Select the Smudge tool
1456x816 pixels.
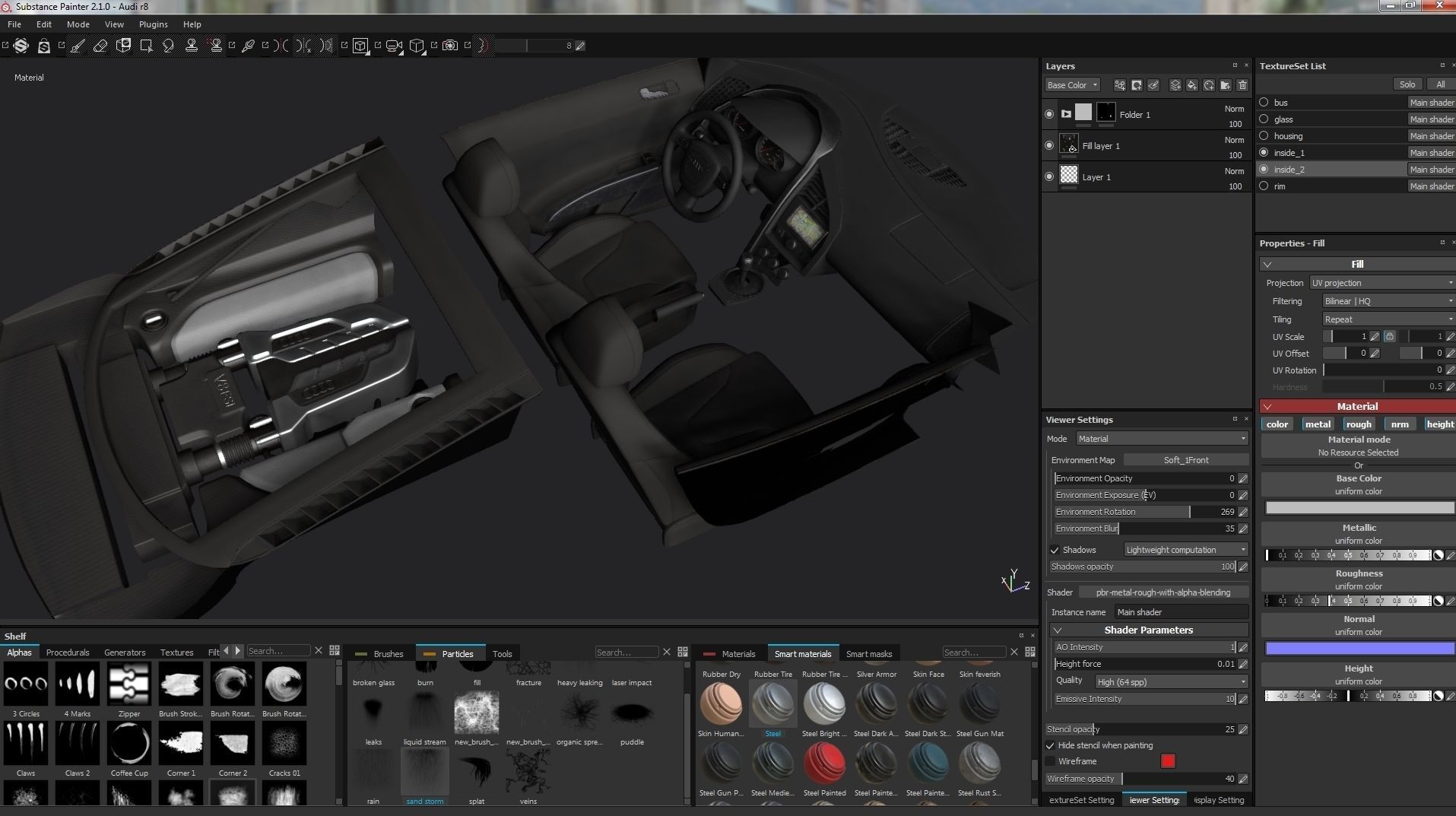pos(169,46)
